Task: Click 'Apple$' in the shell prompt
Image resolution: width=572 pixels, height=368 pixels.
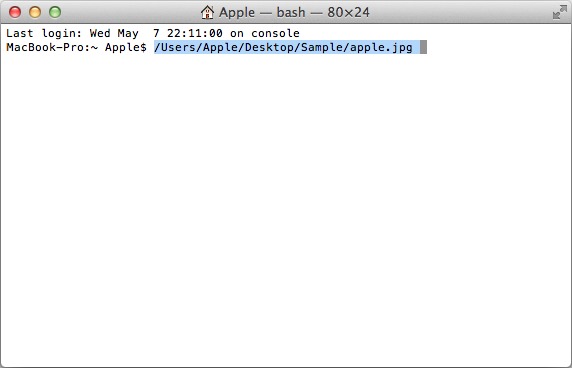Action: (x=126, y=47)
